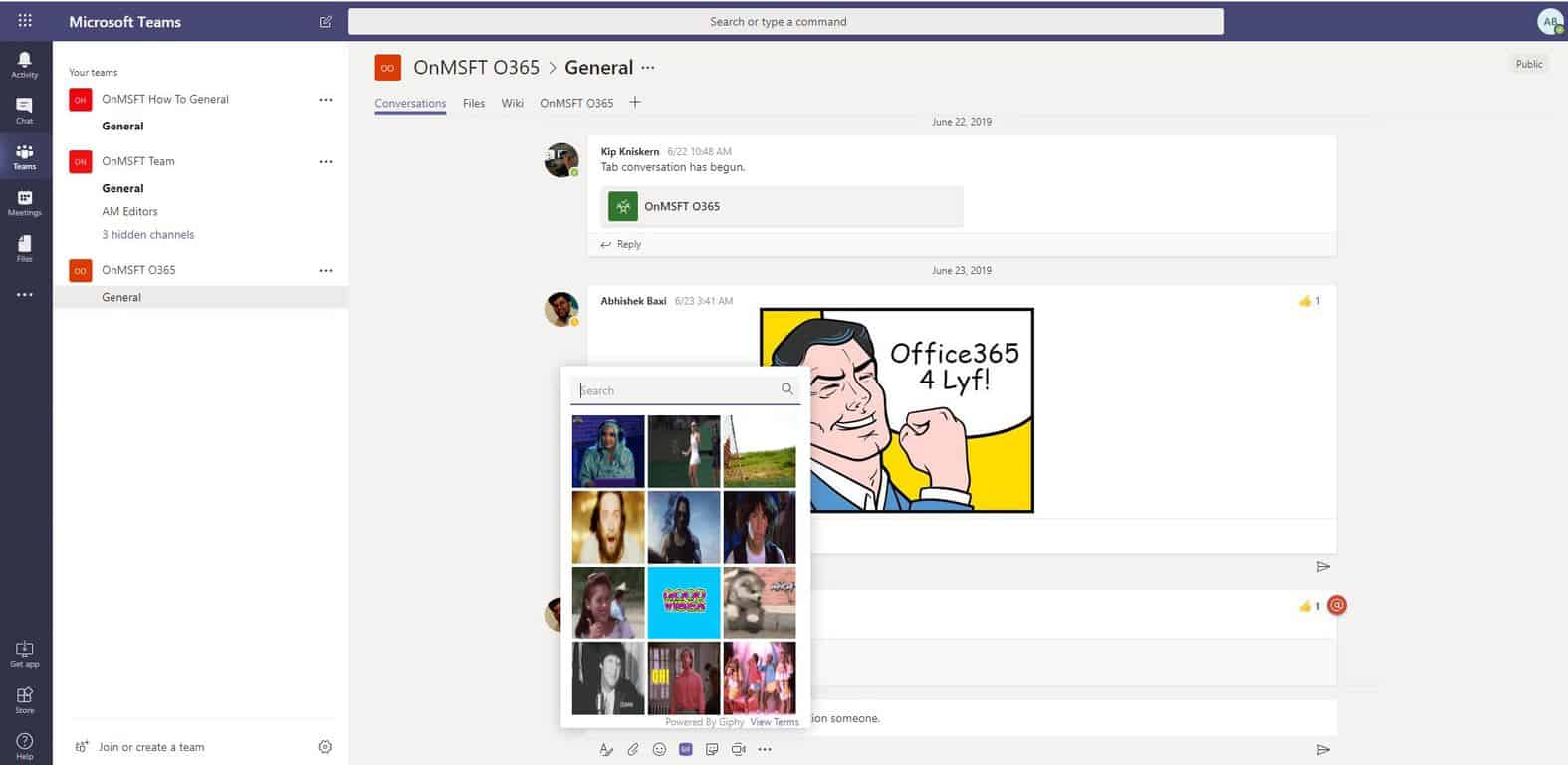Image resolution: width=1568 pixels, height=765 pixels.
Task: Select the Good Vibes GIF thumbnail
Action: 684,603
